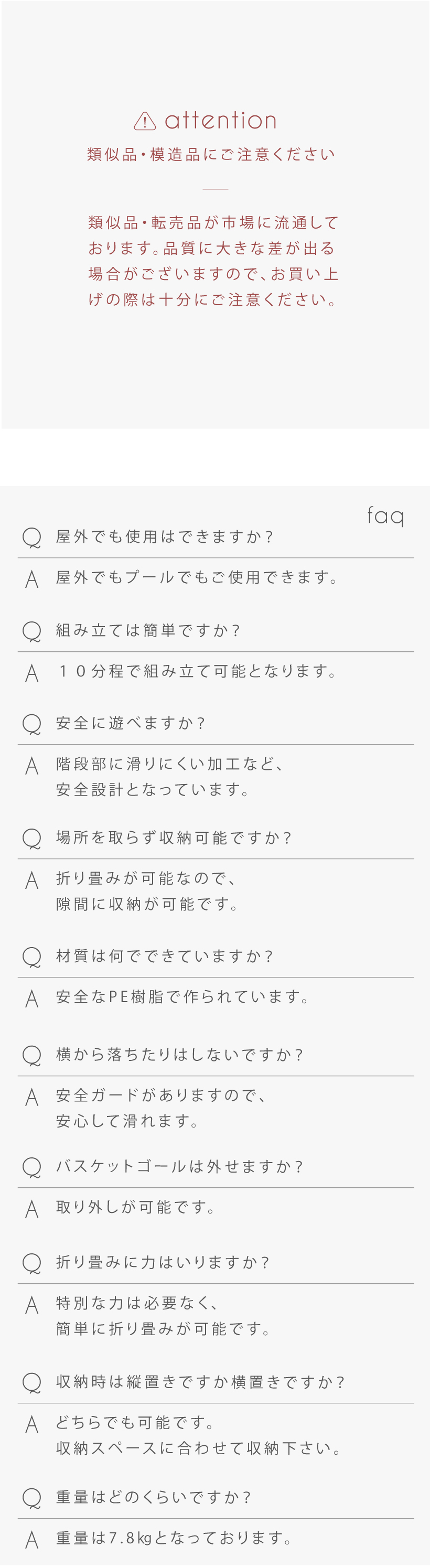Click the attention heading text
This screenshot has width=430, height=1568.
click(220, 121)
